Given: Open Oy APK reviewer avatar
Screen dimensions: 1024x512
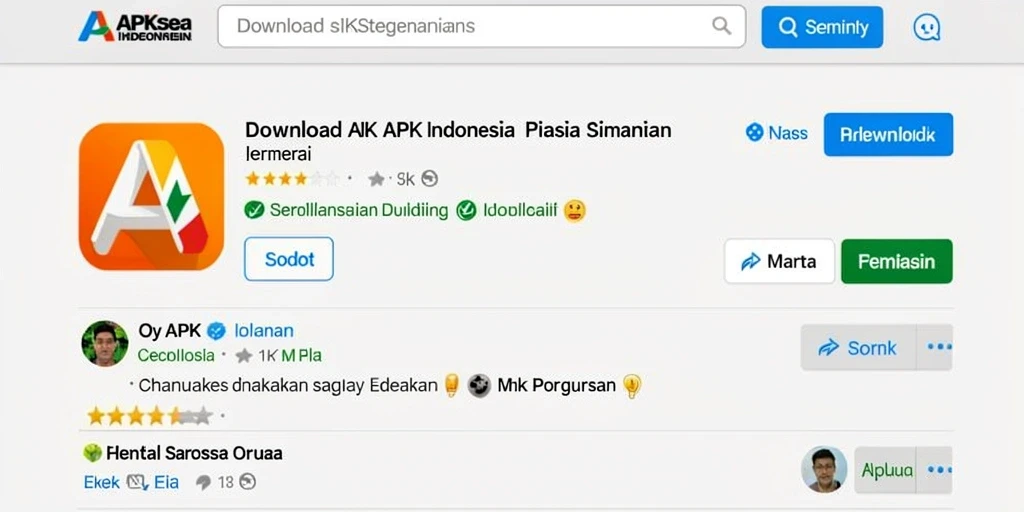Looking at the screenshot, I should (104, 344).
